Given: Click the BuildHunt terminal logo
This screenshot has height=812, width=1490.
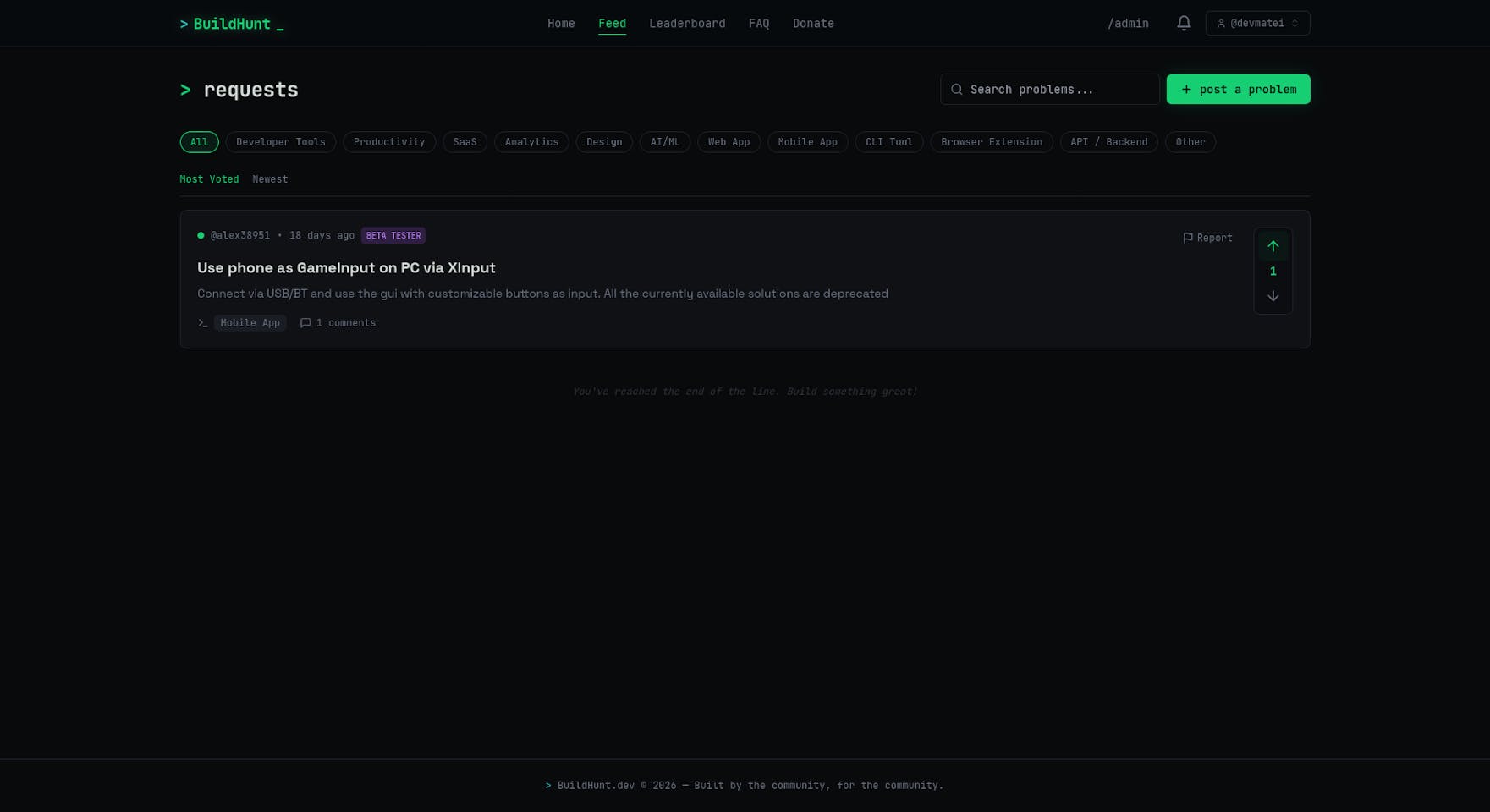Looking at the screenshot, I should (231, 23).
